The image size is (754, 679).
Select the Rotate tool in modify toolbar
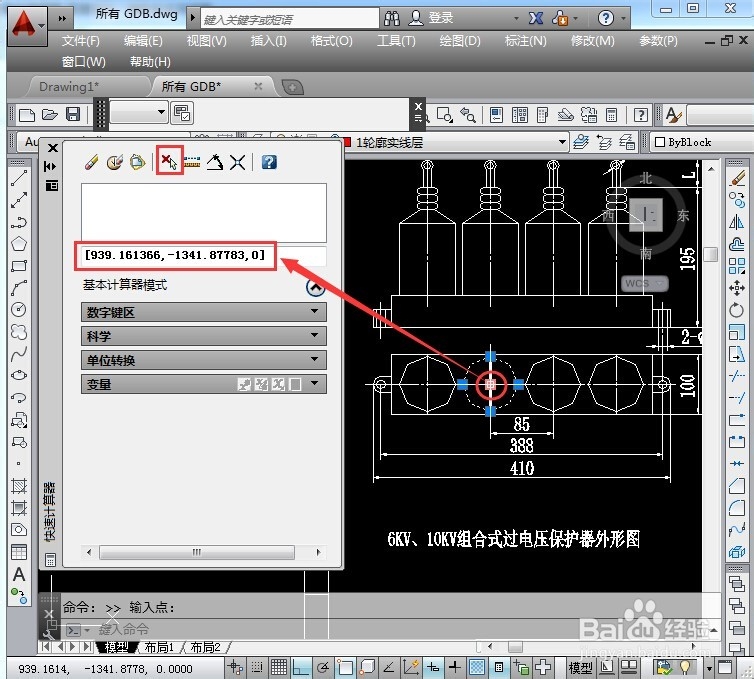click(737, 310)
